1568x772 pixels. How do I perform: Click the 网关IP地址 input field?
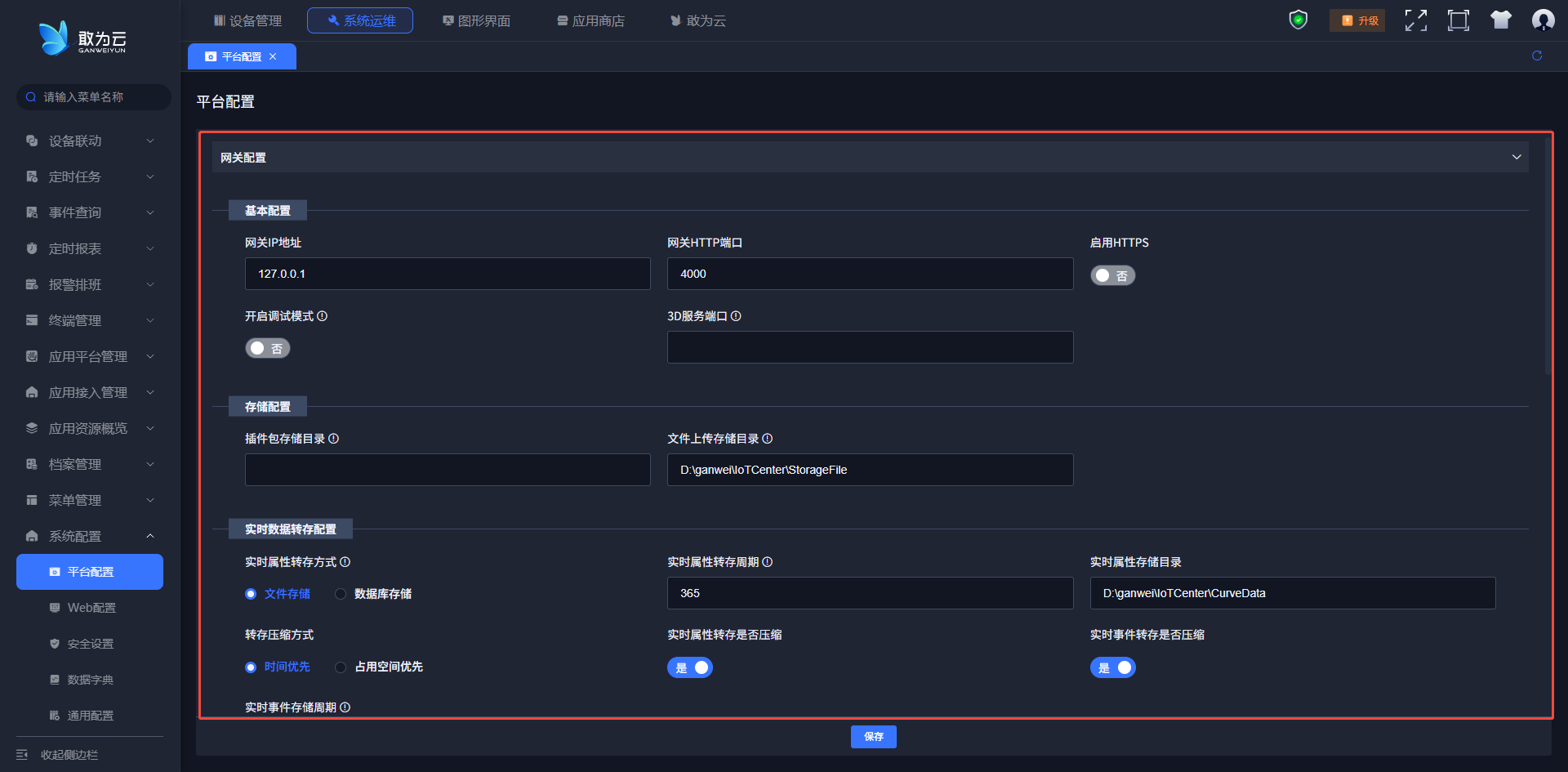[448, 274]
